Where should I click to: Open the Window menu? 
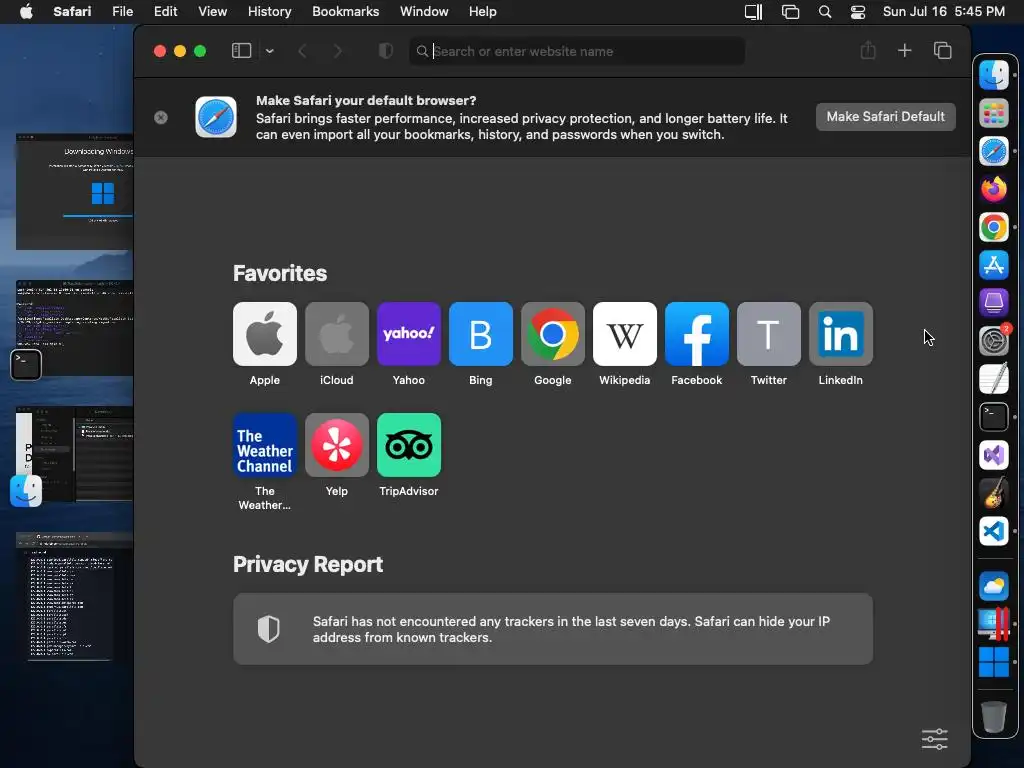pos(424,12)
